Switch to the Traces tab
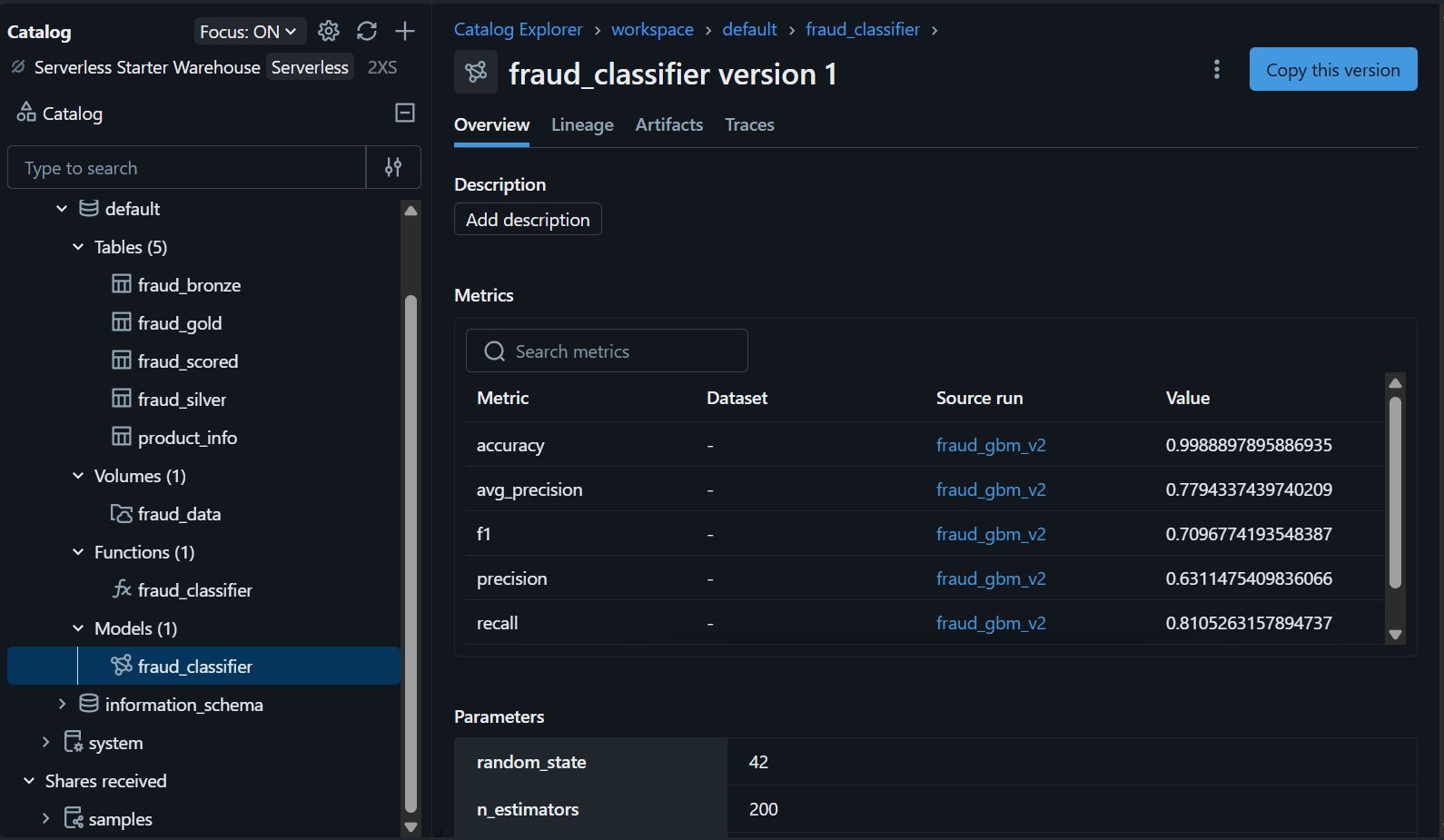 [749, 125]
